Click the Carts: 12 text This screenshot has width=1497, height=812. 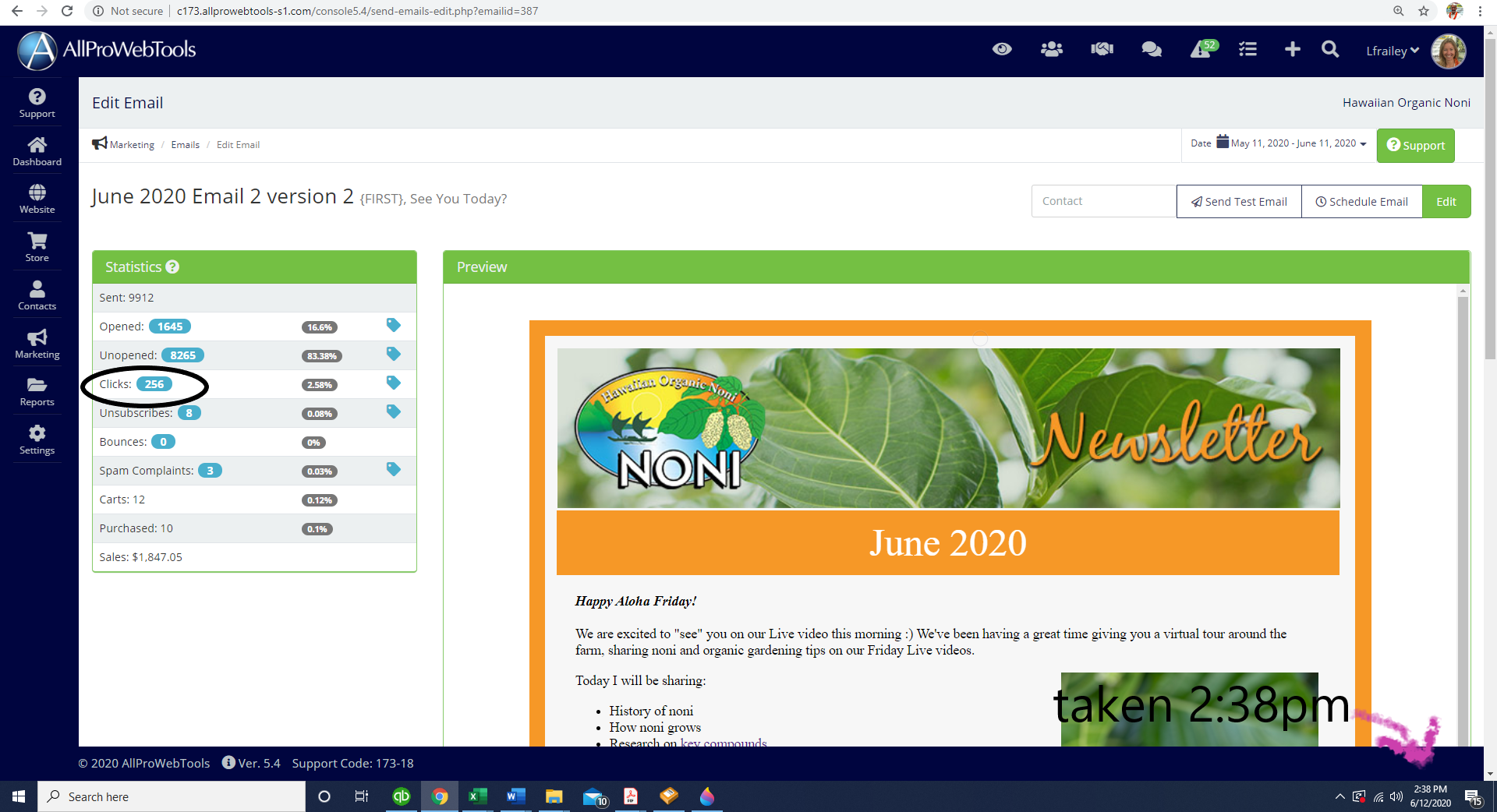[x=122, y=500]
